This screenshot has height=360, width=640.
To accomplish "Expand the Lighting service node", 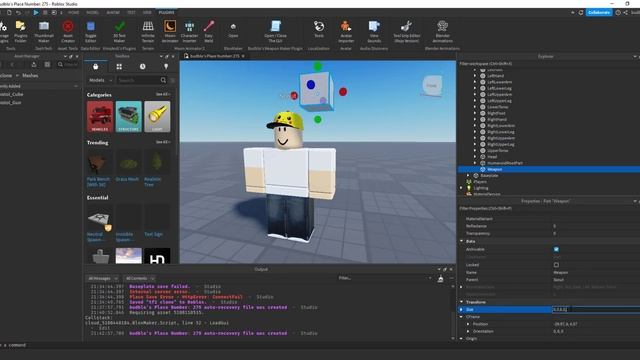I will click(462, 188).
